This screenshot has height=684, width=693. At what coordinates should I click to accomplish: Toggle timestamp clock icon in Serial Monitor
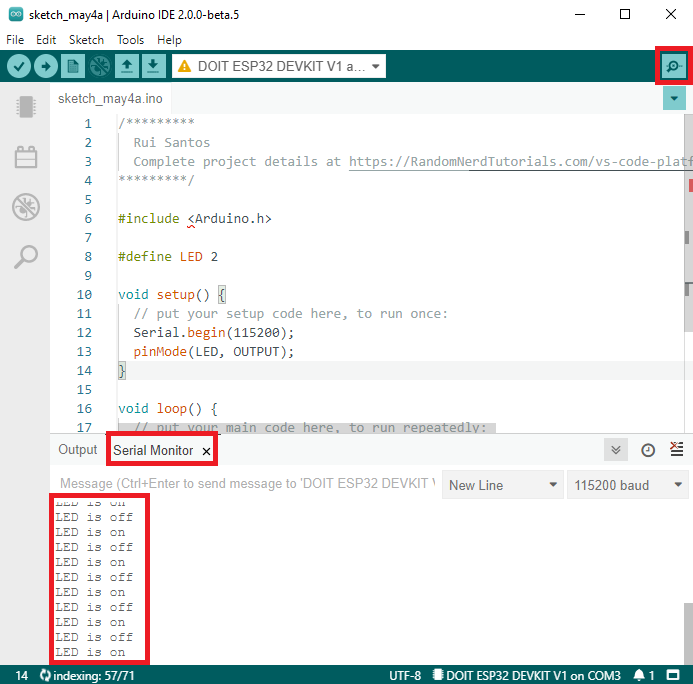click(x=648, y=450)
